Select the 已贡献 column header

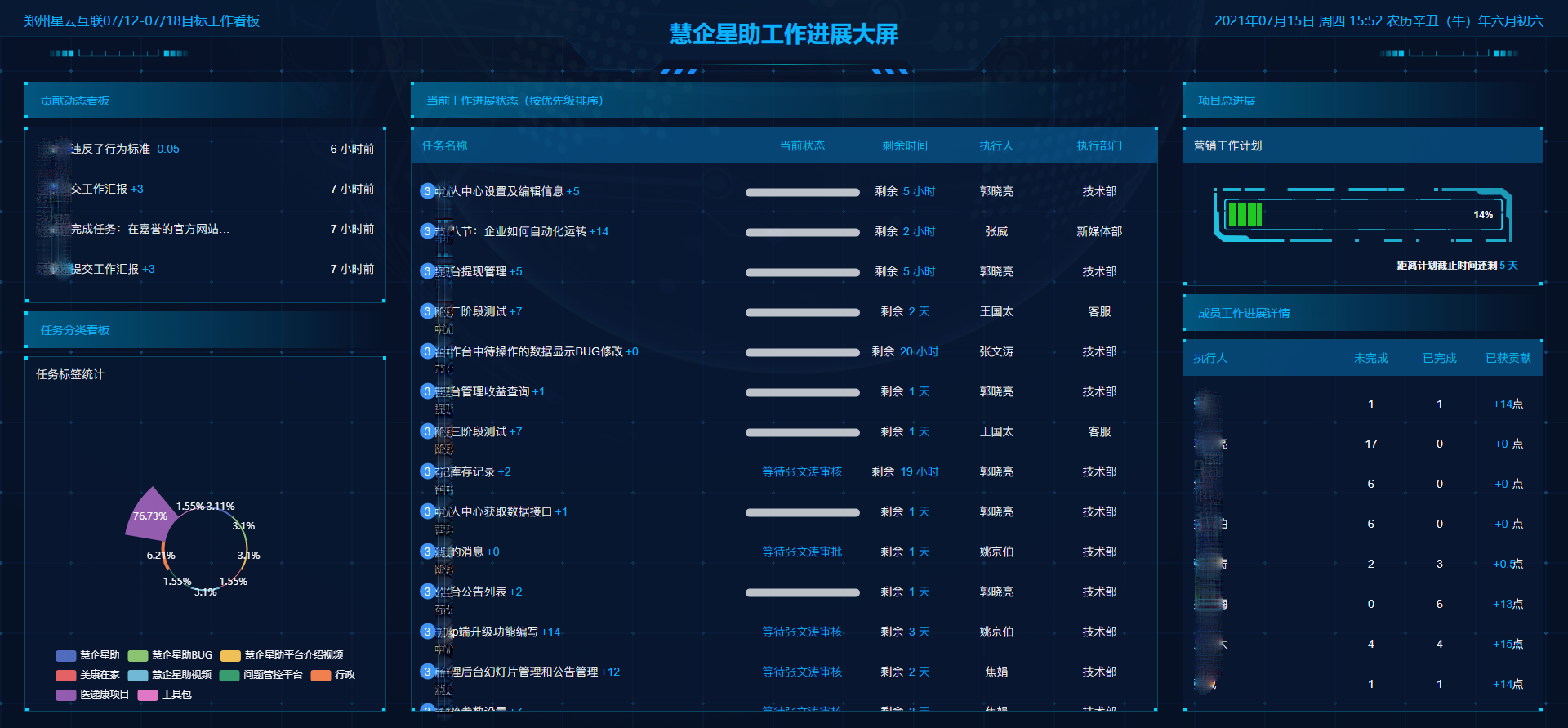pyautogui.click(x=1508, y=358)
